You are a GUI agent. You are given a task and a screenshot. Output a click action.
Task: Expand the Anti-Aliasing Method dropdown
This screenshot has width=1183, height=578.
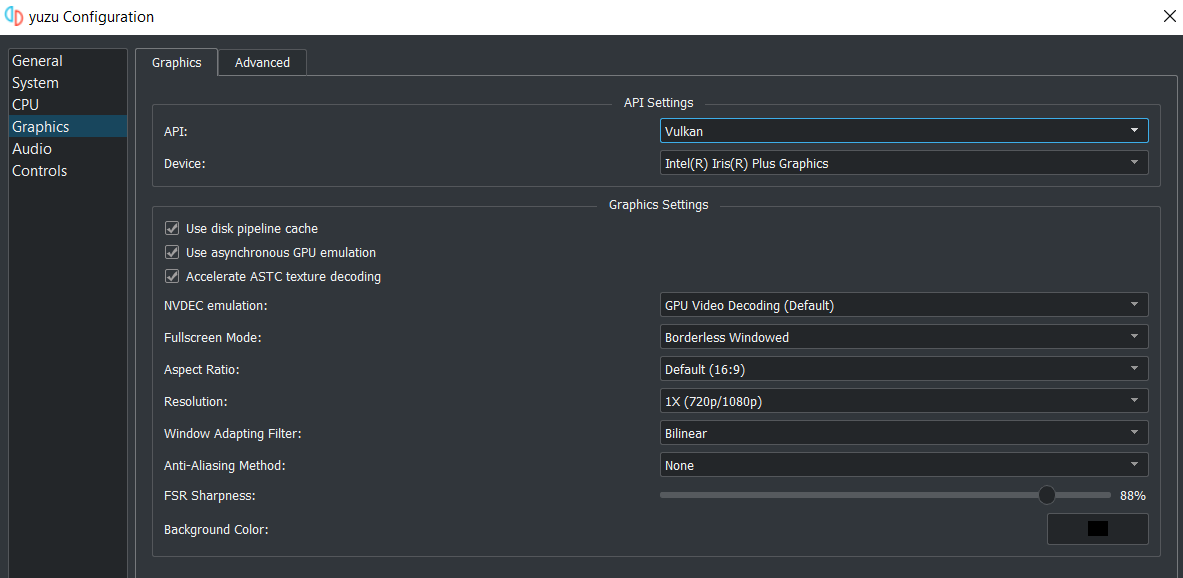tap(904, 465)
